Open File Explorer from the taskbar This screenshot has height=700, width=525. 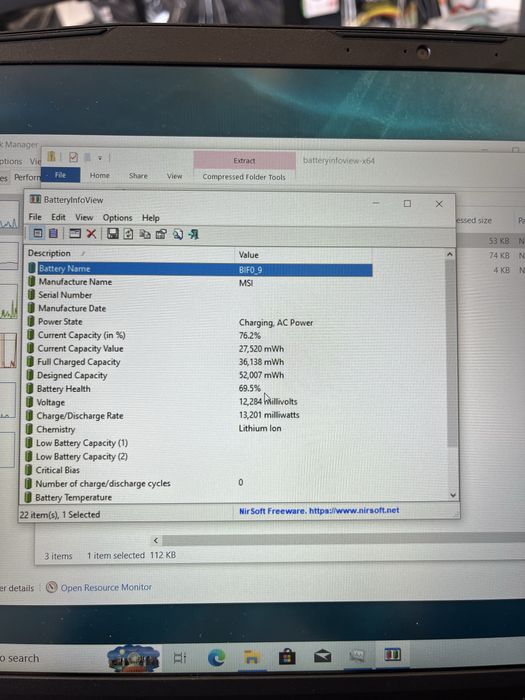(x=252, y=657)
